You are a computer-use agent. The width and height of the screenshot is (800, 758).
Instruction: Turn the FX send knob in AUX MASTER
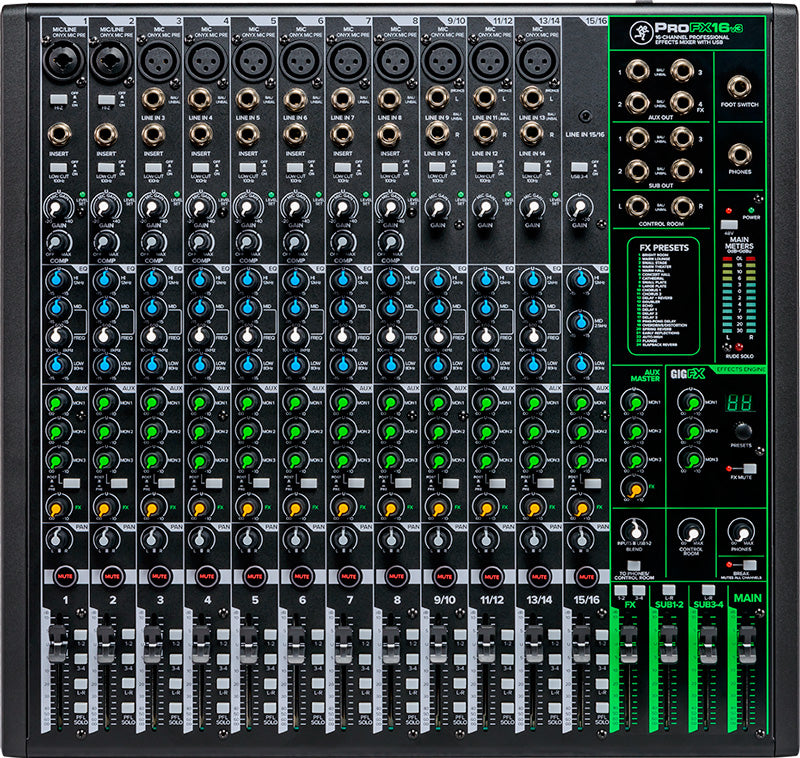[x=635, y=487]
